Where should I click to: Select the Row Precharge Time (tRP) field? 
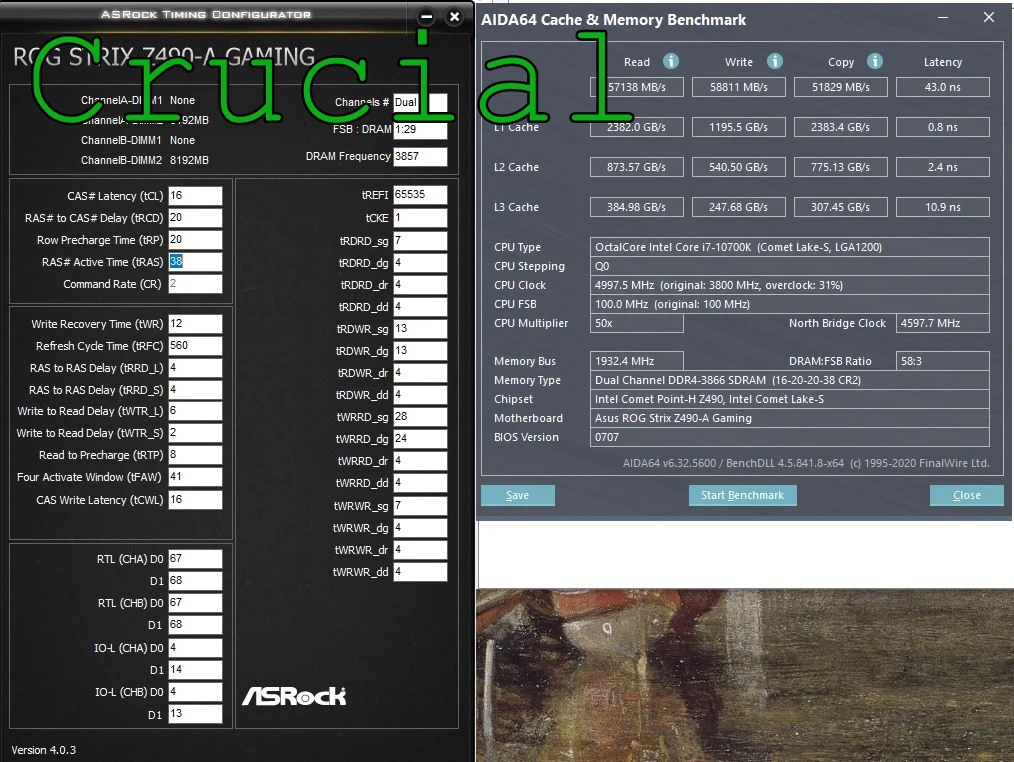click(195, 239)
